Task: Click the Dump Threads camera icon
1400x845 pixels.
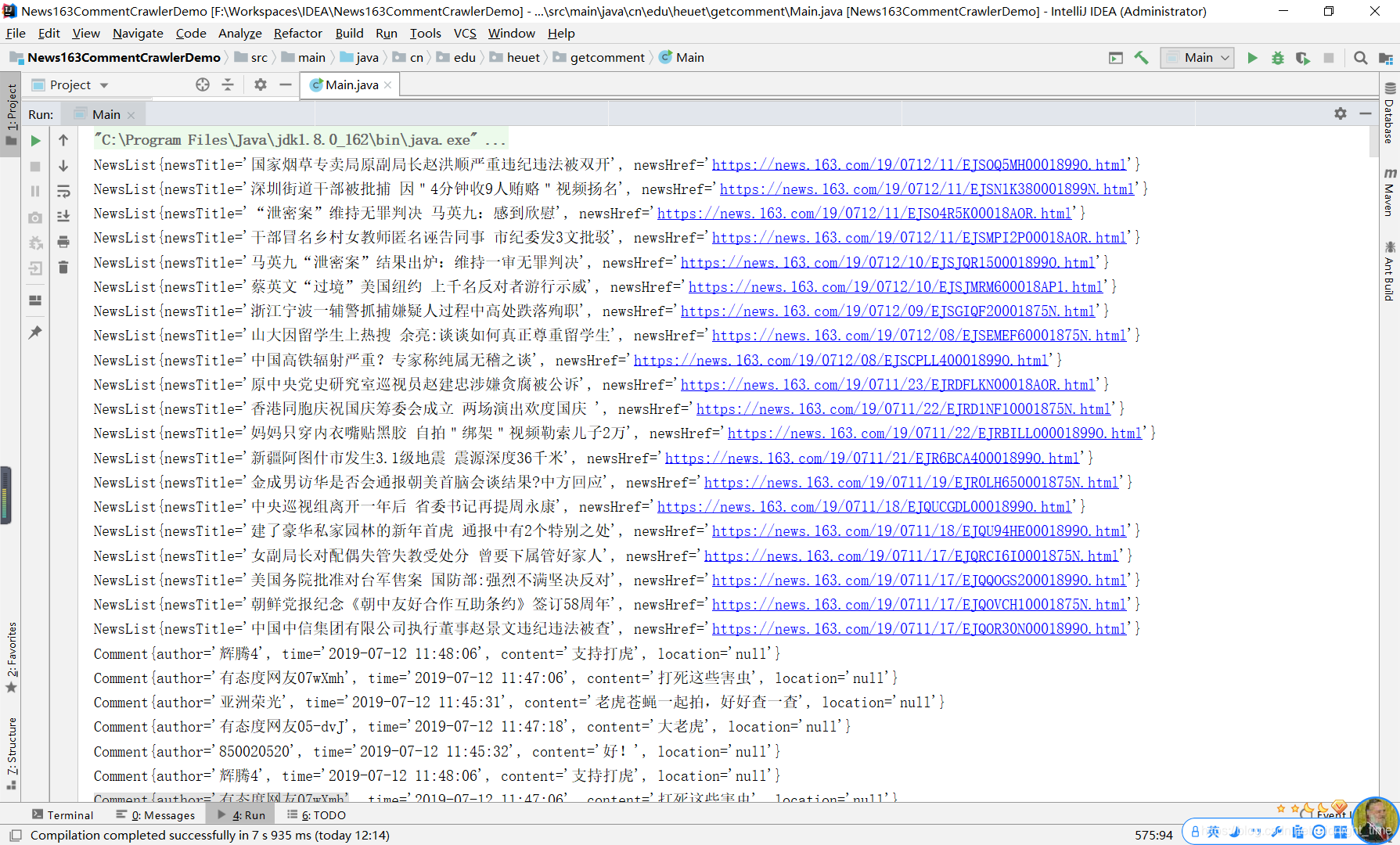Action: click(35, 218)
